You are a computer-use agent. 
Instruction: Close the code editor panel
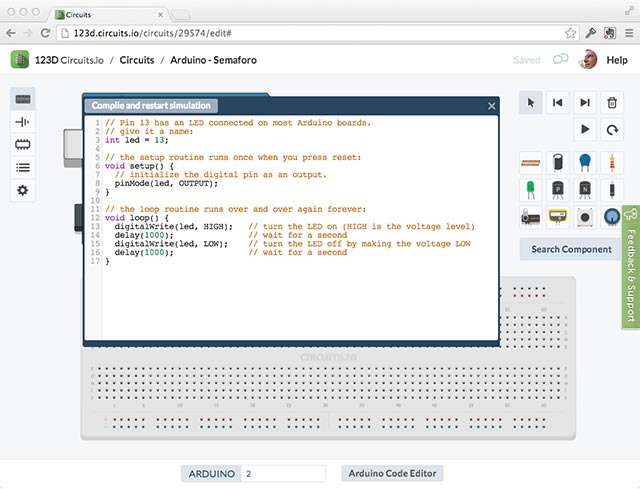[491, 106]
